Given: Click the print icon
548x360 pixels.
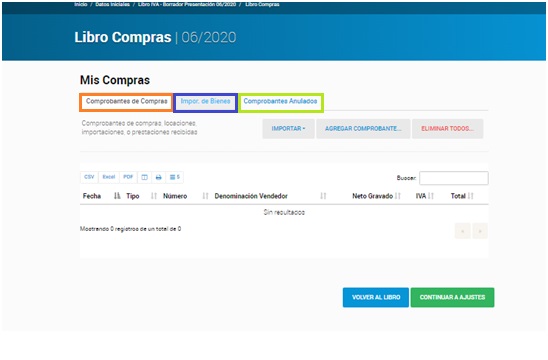Looking at the screenshot, I should (x=158, y=177).
